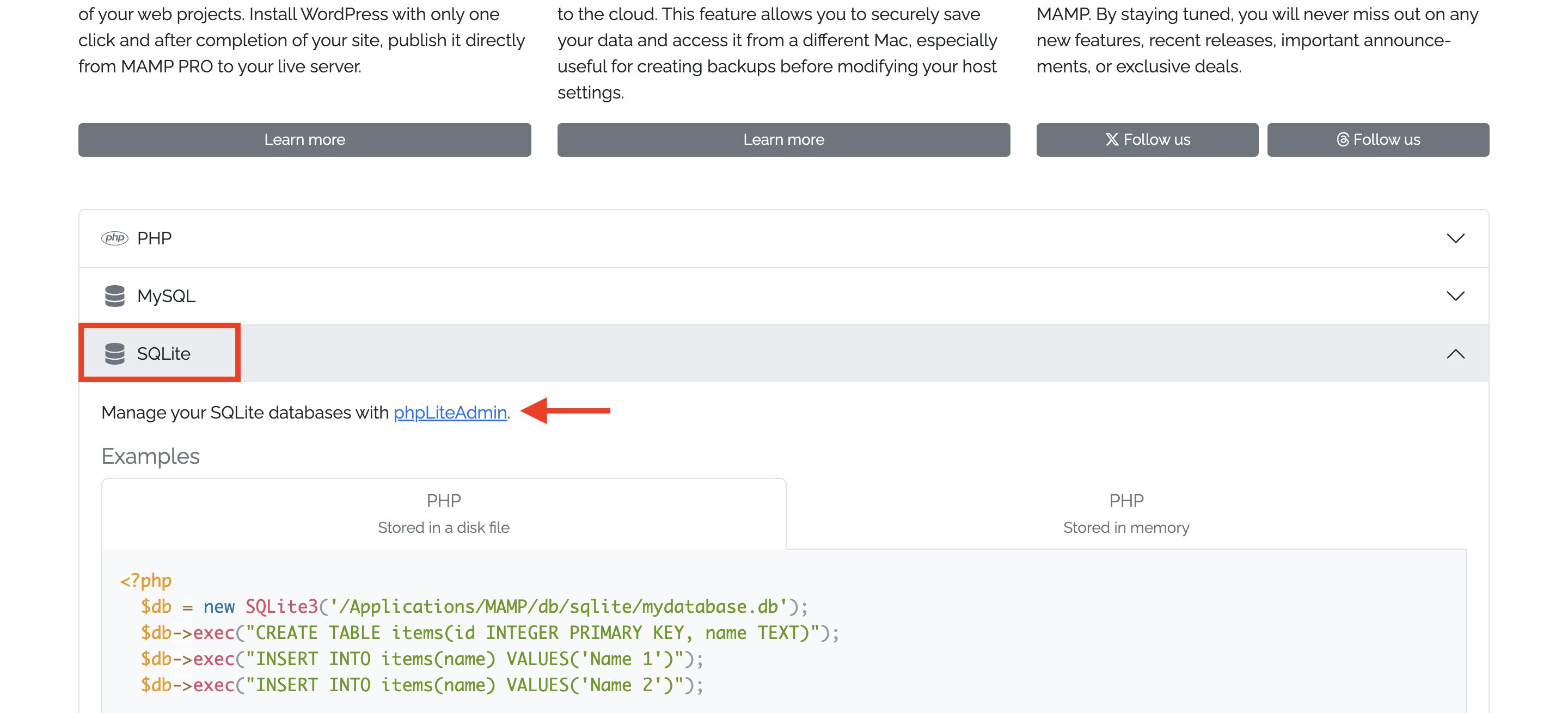Click the Threads logo on Follow us button

1342,139
